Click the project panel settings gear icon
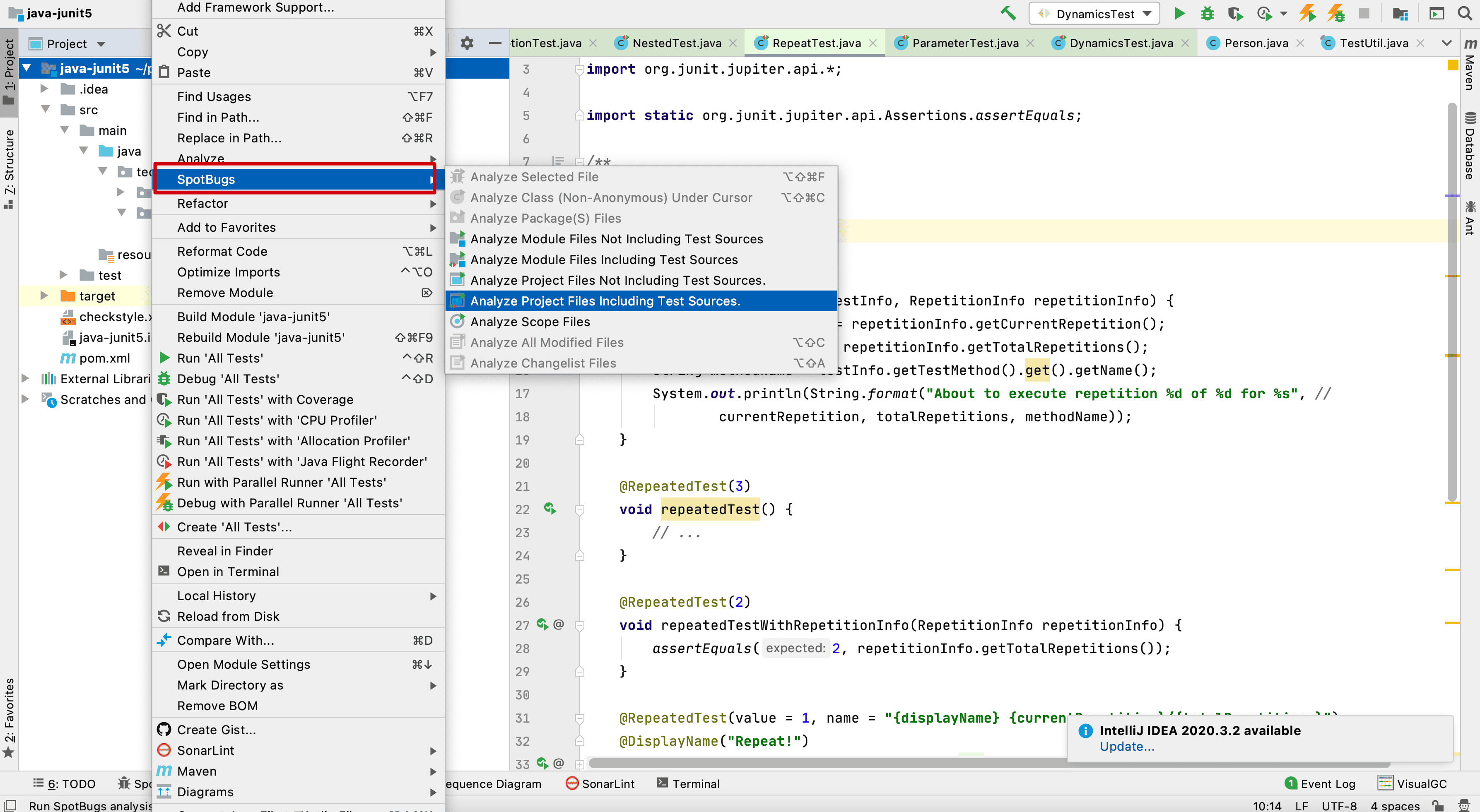1480x812 pixels. tap(467, 43)
